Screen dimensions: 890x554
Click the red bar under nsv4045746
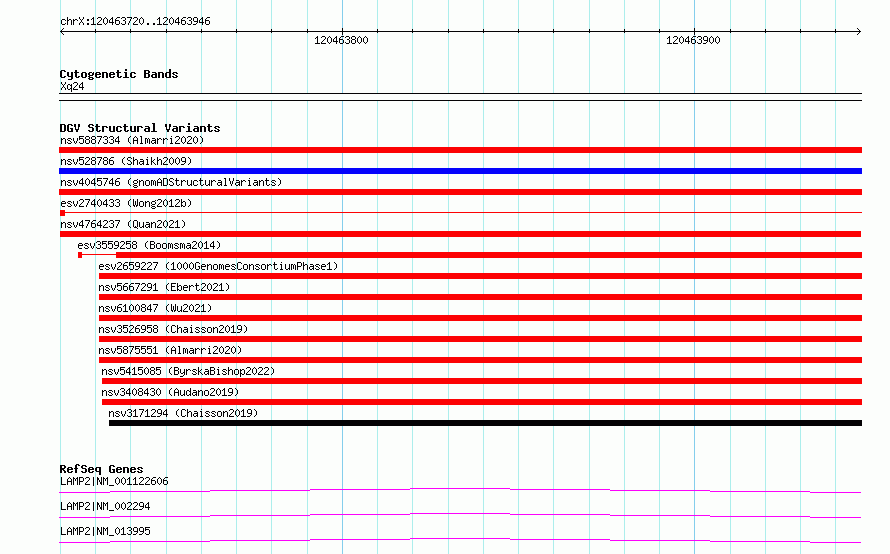[x=460, y=192]
